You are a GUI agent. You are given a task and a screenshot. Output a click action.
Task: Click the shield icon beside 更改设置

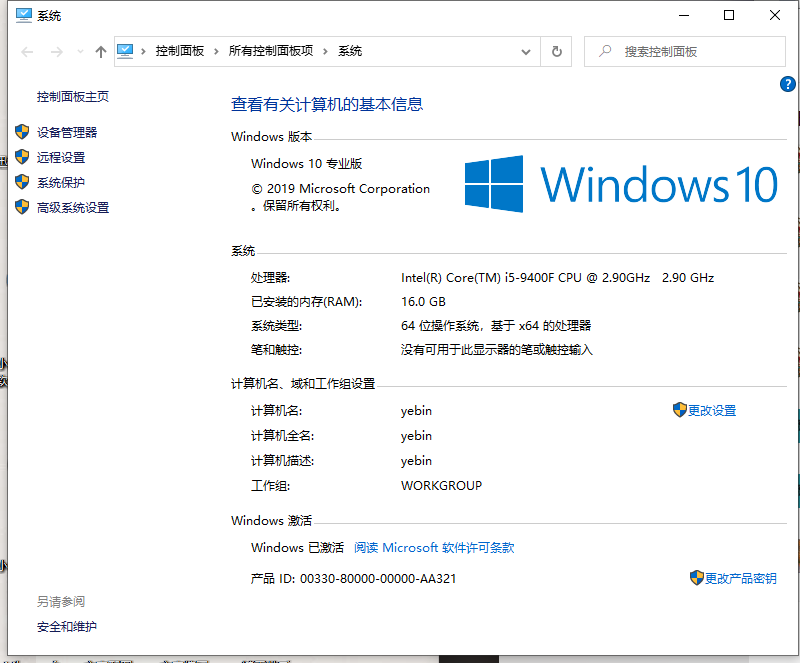coord(680,410)
